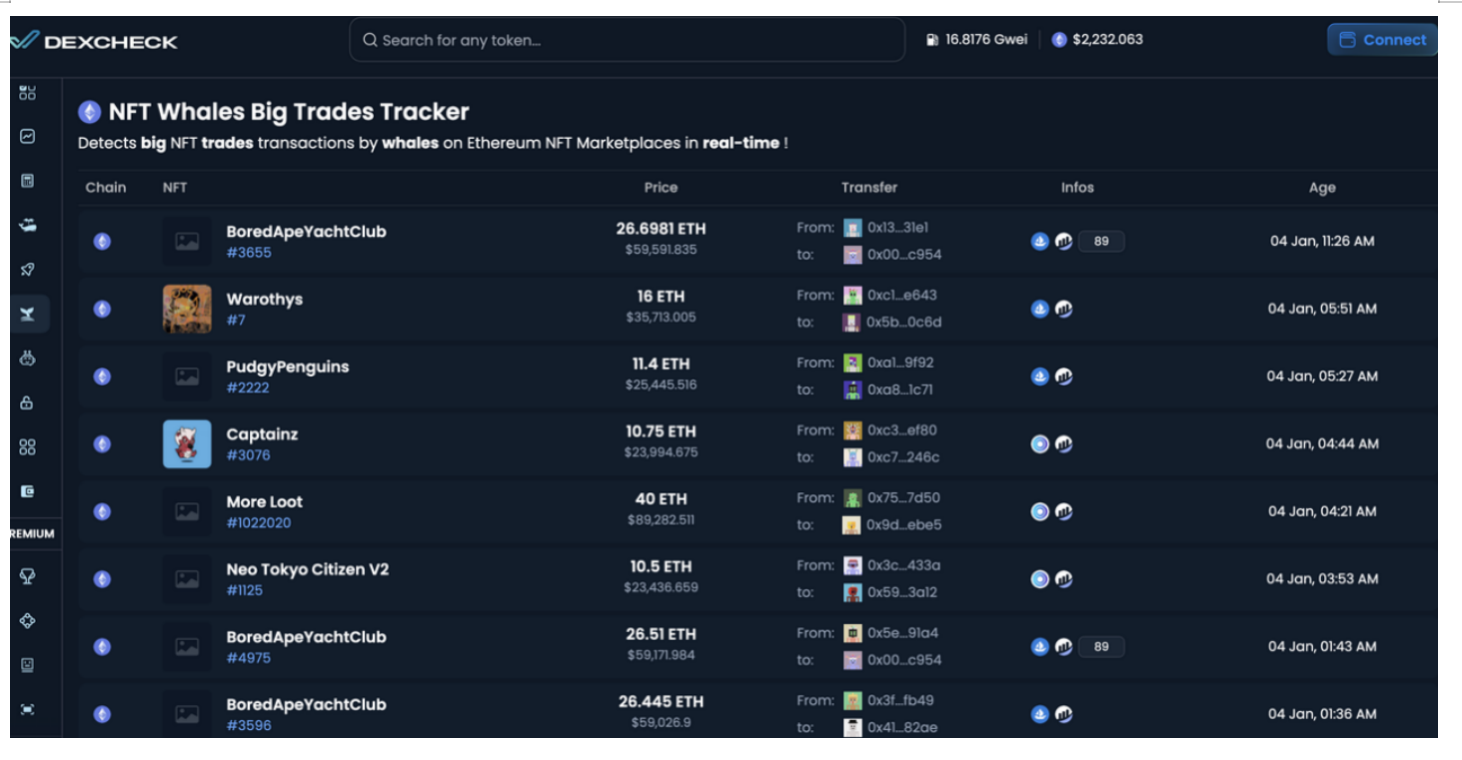Image resolution: width=1462 pixels, height=760 pixels.
Task: Open sender address 0x13...31e1
Action: [x=897, y=228]
